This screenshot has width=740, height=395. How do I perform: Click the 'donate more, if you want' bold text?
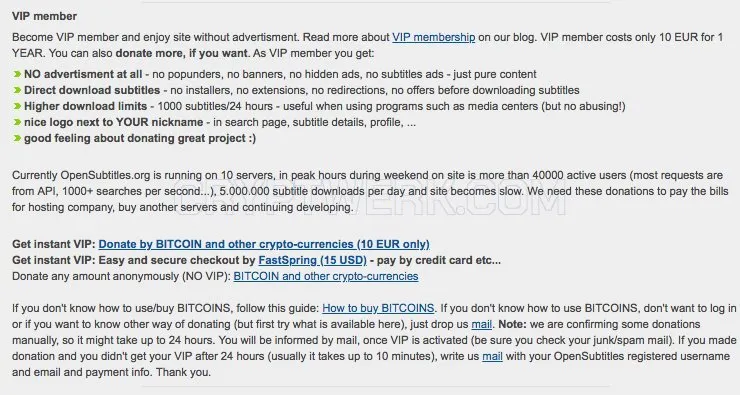(182, 53)
